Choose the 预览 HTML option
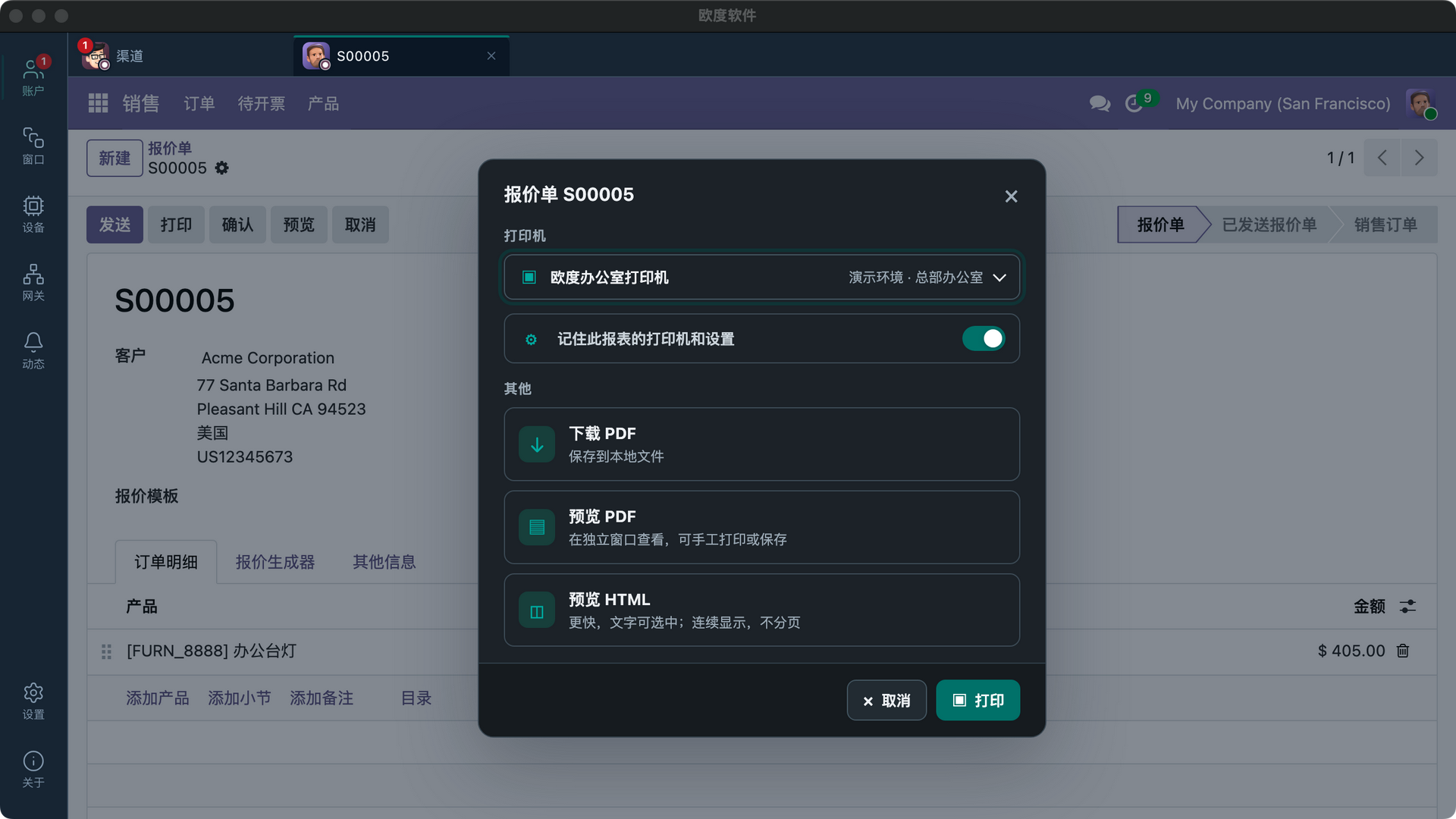The image size is (1456, 819). [x=761, y=610]
